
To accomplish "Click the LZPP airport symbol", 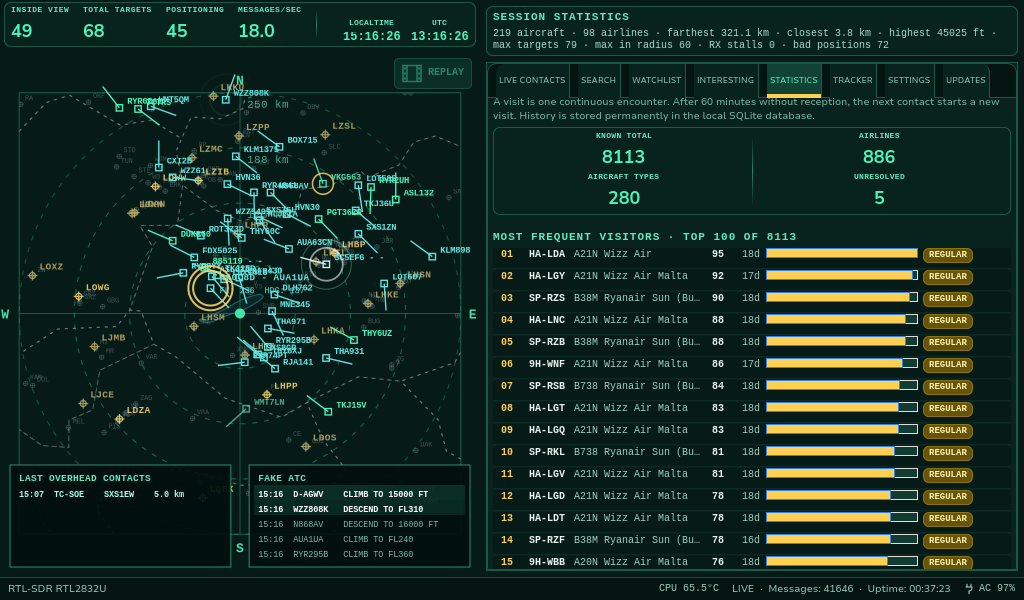I will click(x=239, y=136).
